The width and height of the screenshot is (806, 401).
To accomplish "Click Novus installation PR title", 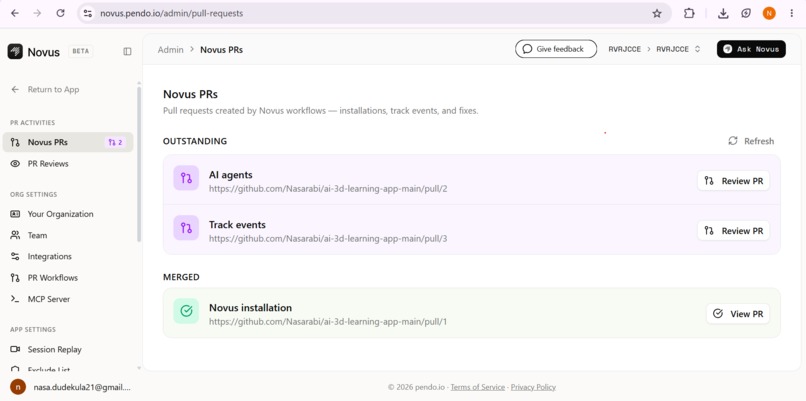I will pyautogui.click(x=250, y=308).
